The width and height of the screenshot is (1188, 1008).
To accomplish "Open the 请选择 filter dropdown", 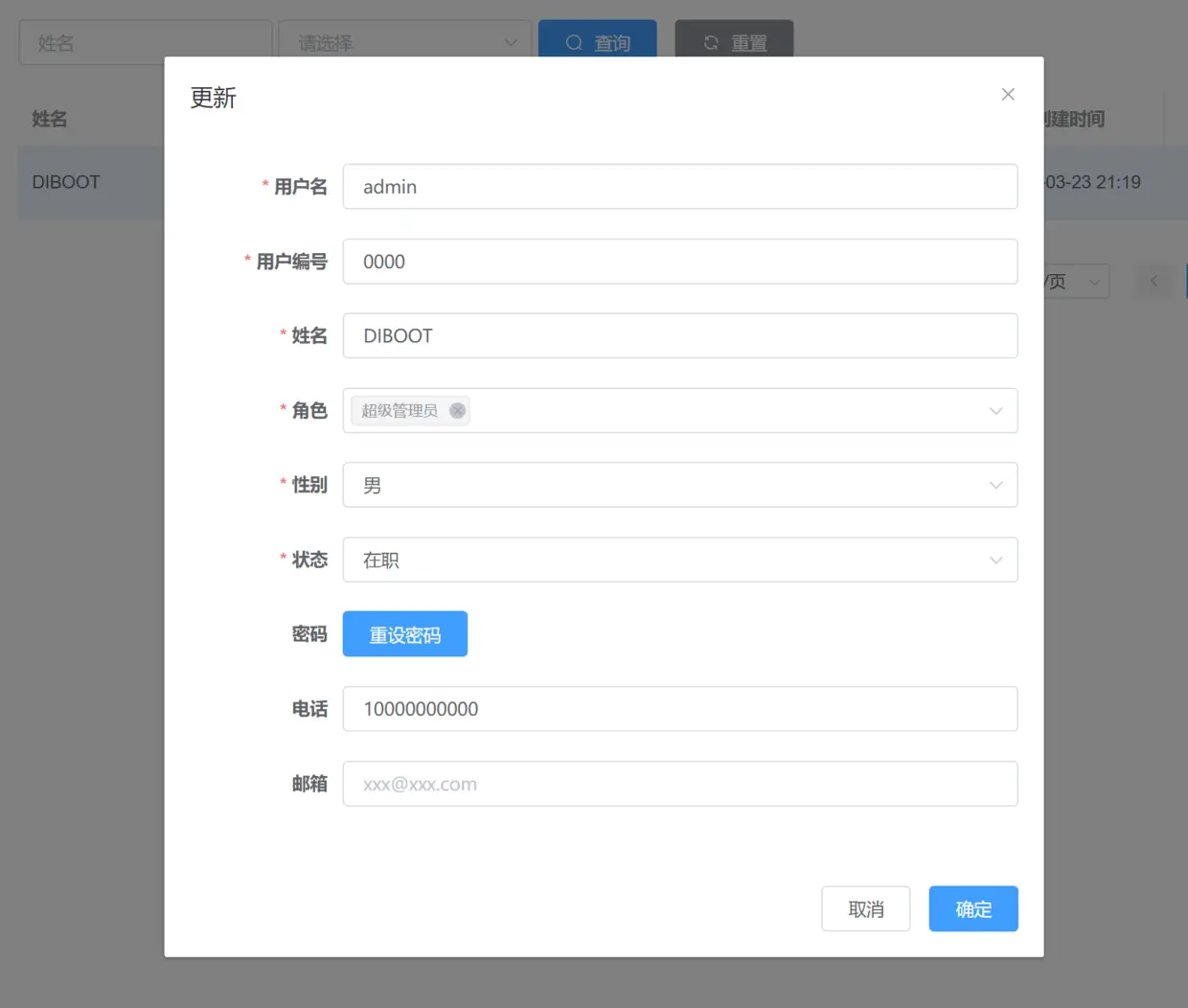I will [x=402, y=42].
